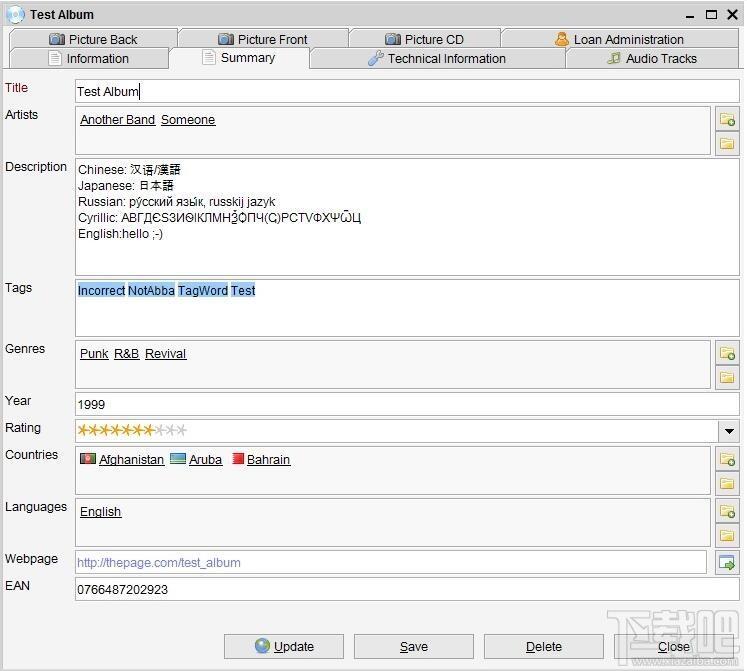
Task: Open the Someone artist link
Action: 188,120
